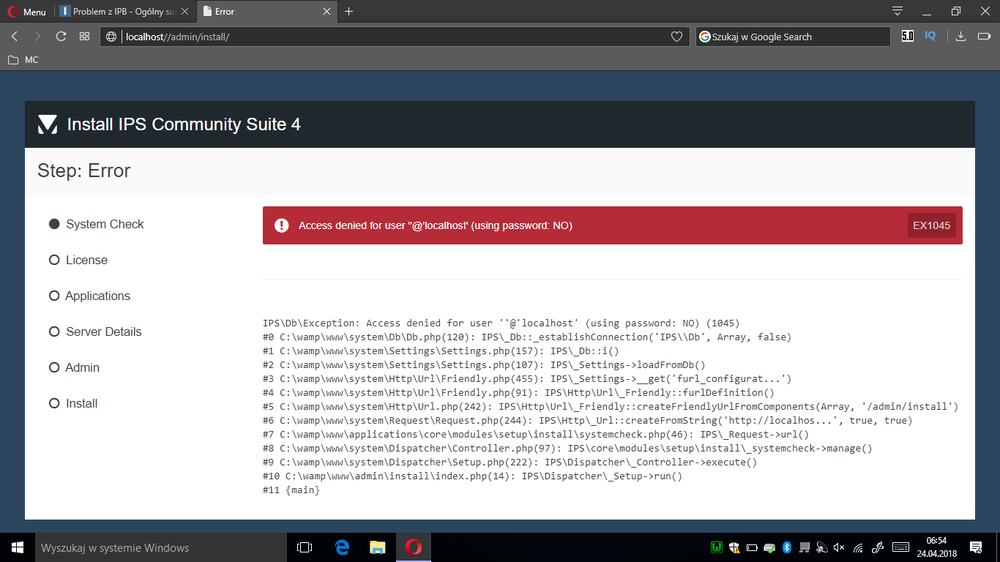Image resolution: width=1000 pixels, height=562 pixels.
Task: Open a new tab with the plus button
Action: coord(349,11)
